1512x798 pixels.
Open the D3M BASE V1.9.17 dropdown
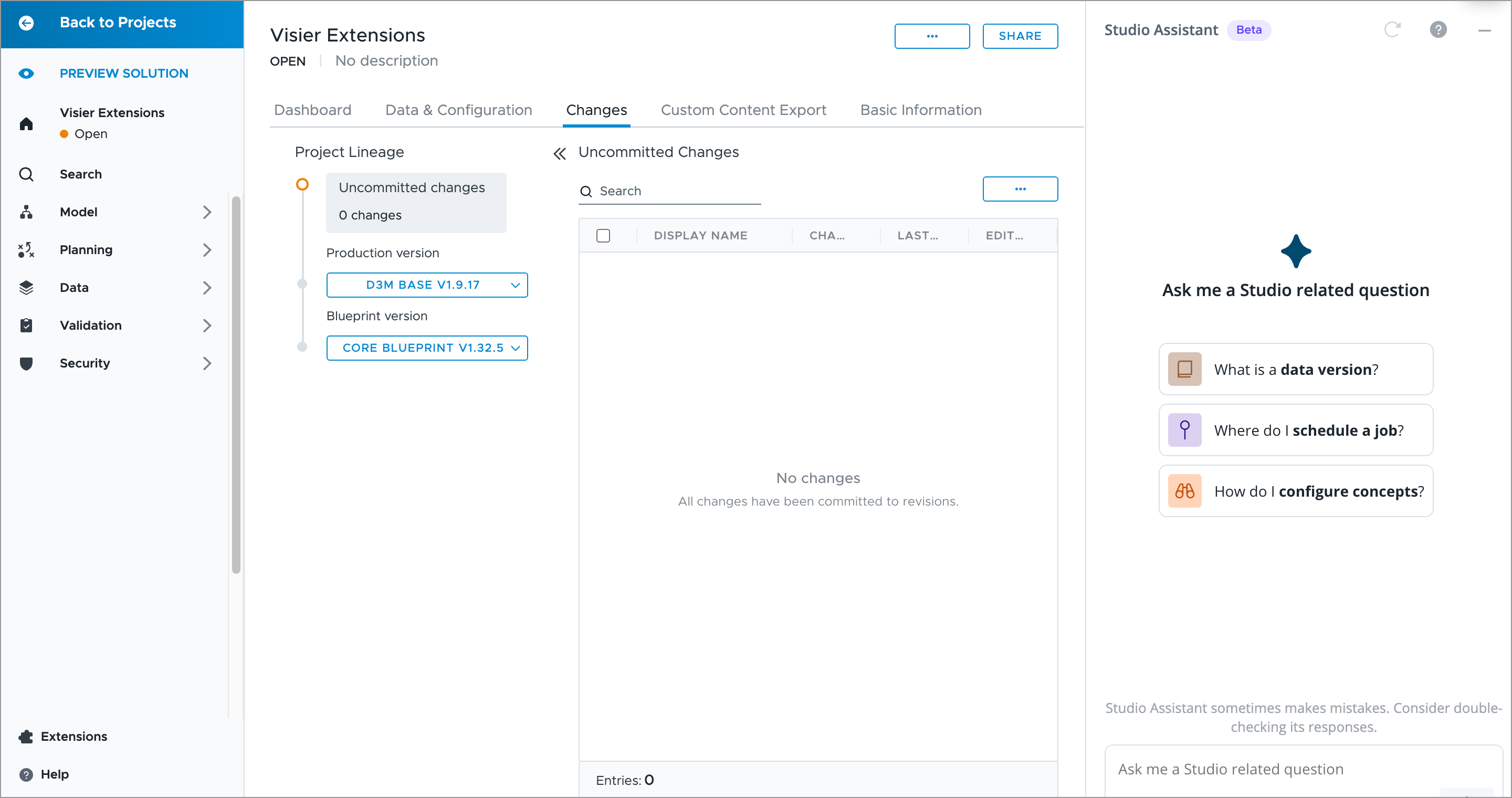click(x=427, y=285)
